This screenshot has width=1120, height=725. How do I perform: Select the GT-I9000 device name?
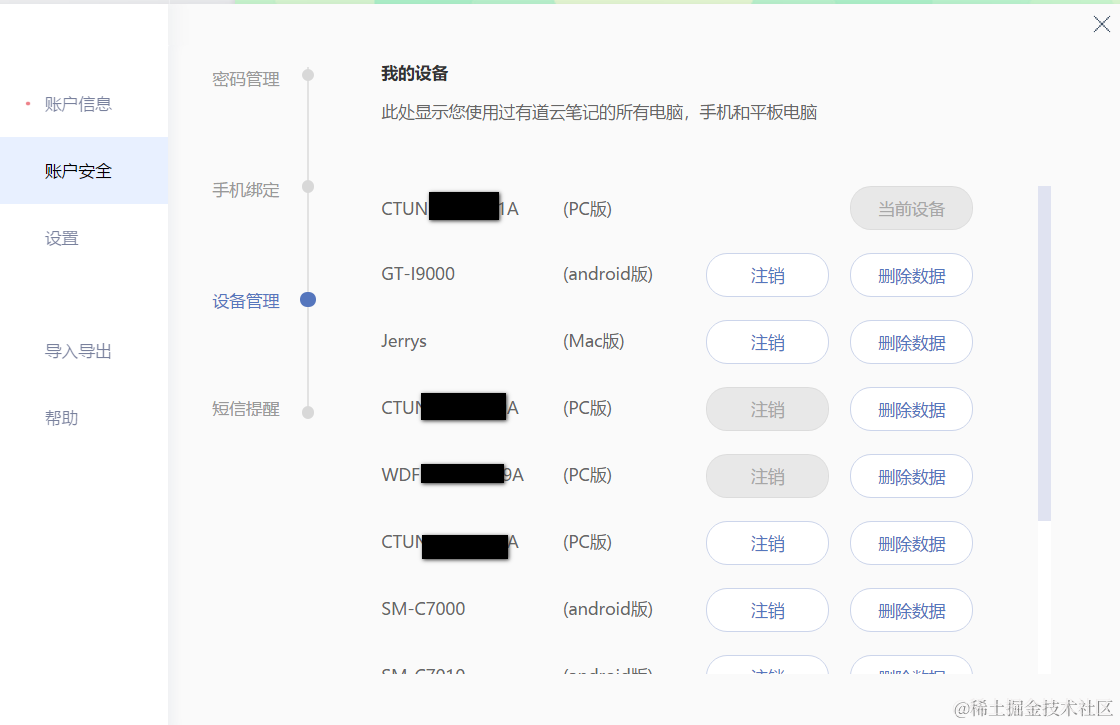coord(418,274)
